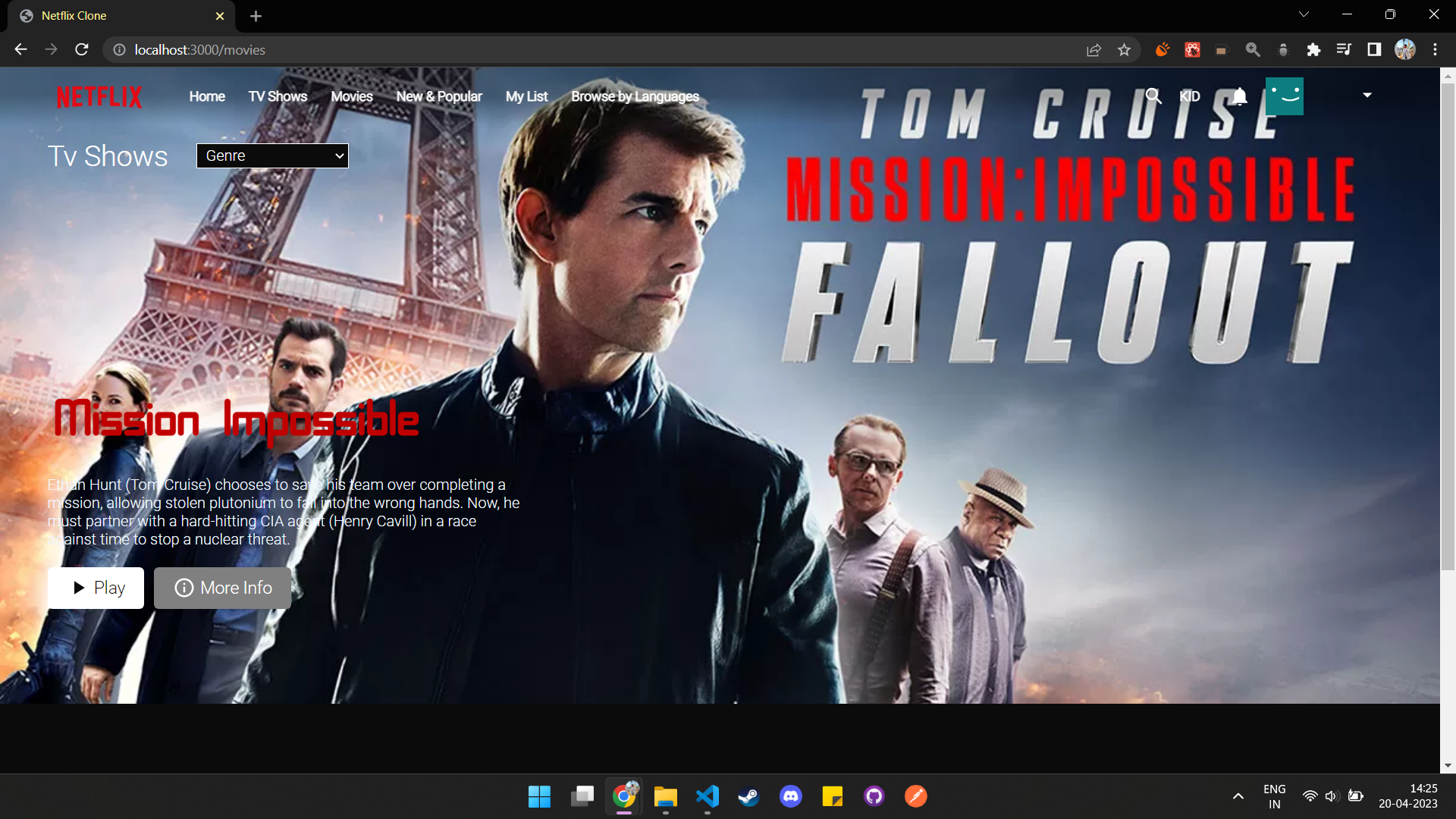Open Visual Studio Code from the taskbar

click(707, 796)
